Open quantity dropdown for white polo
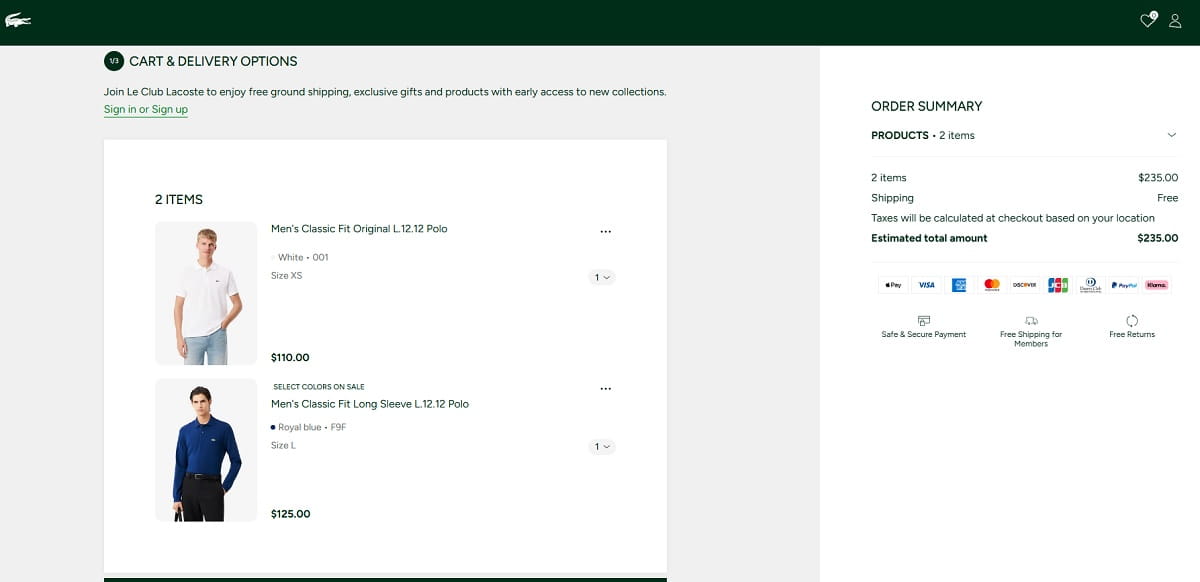1200x582 pixels. (x=602, y=277)
